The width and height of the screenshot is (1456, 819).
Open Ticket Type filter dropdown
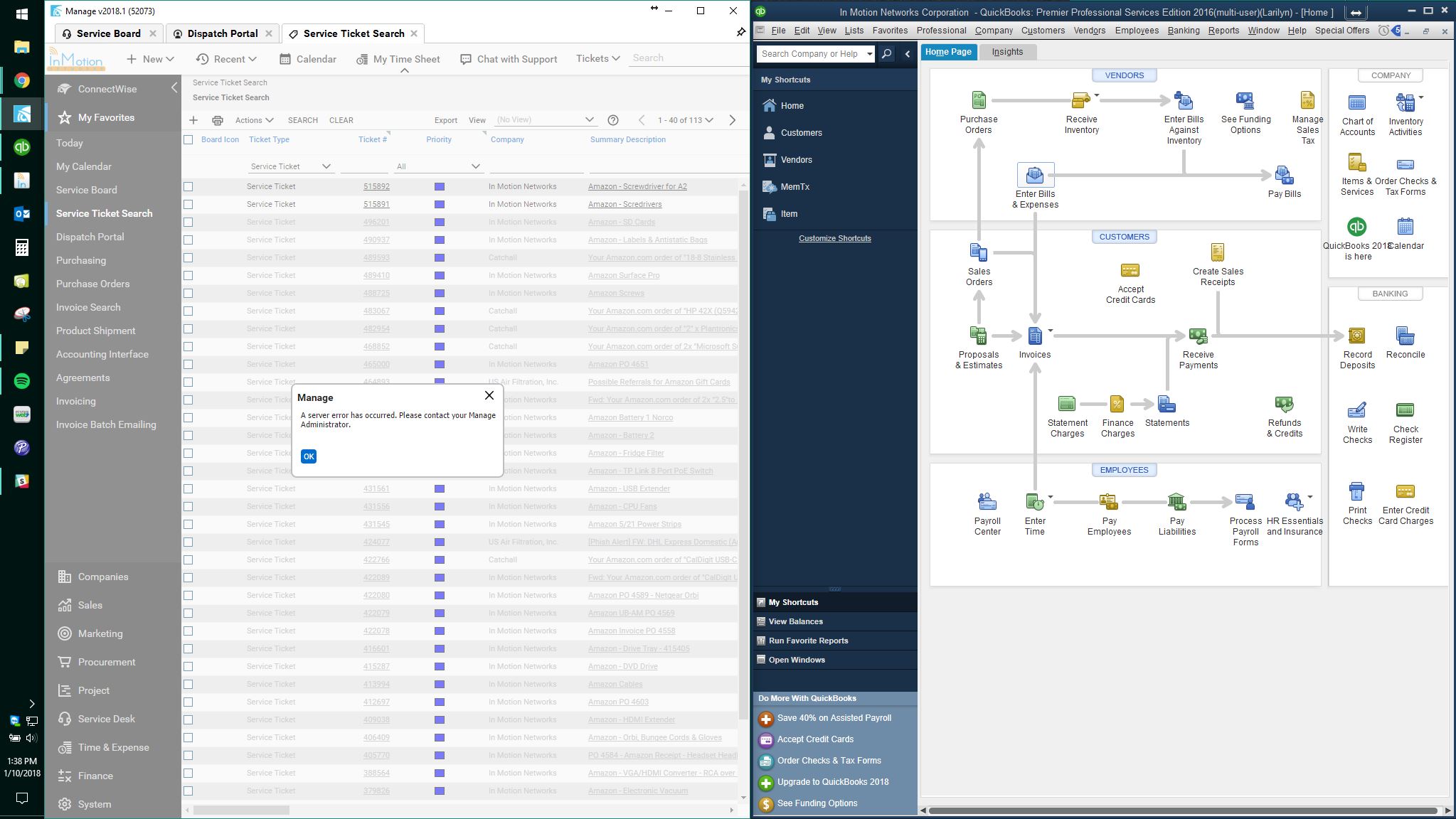coord(291,166)
